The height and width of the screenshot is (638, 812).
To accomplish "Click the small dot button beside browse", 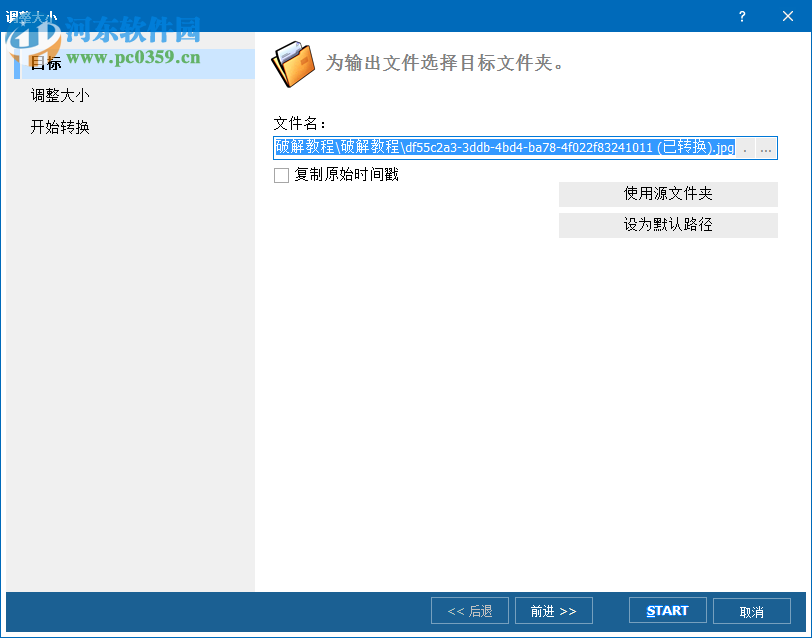I will [744, 147].
